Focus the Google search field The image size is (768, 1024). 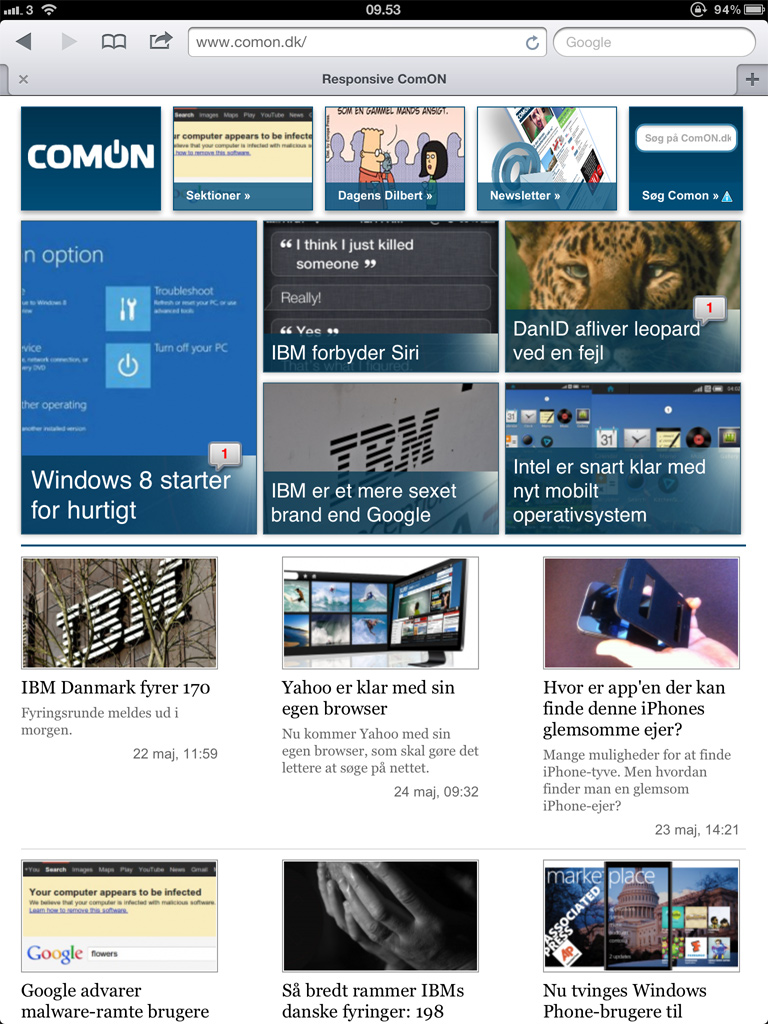[654, 42]
